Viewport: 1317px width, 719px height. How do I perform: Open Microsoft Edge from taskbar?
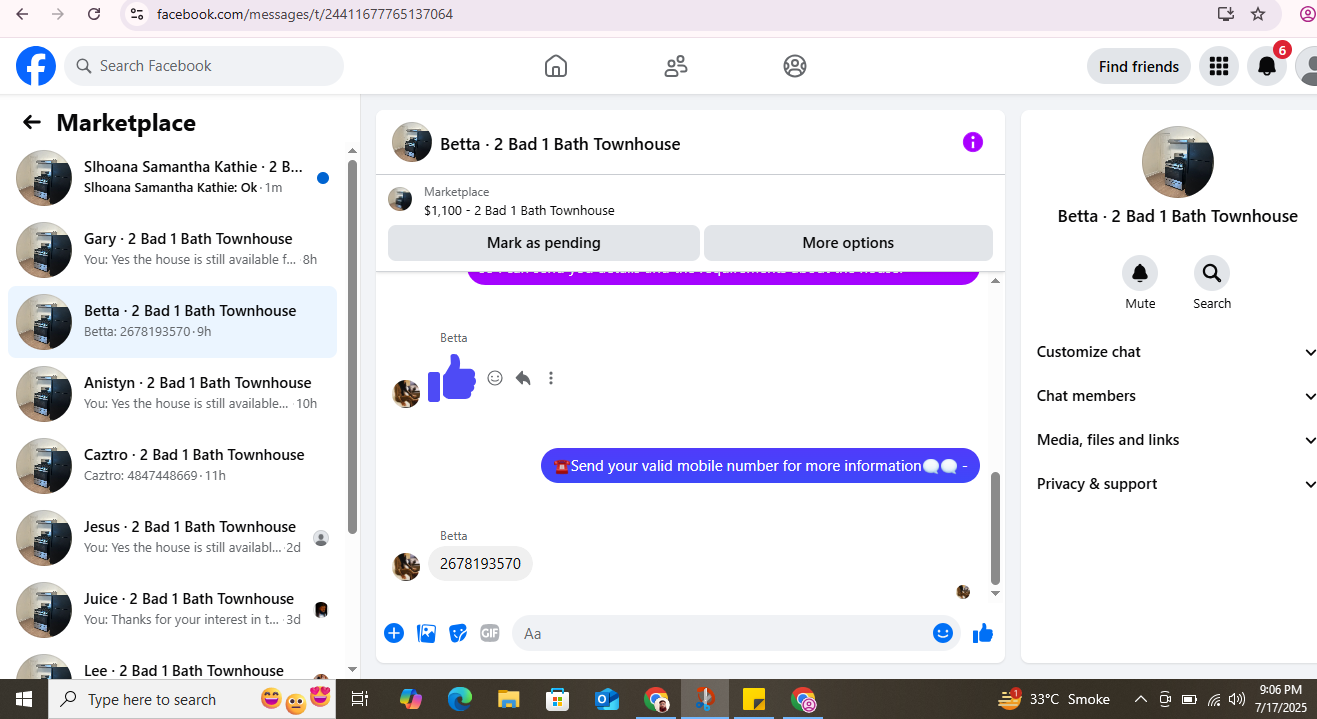click(x=460, y=699)
